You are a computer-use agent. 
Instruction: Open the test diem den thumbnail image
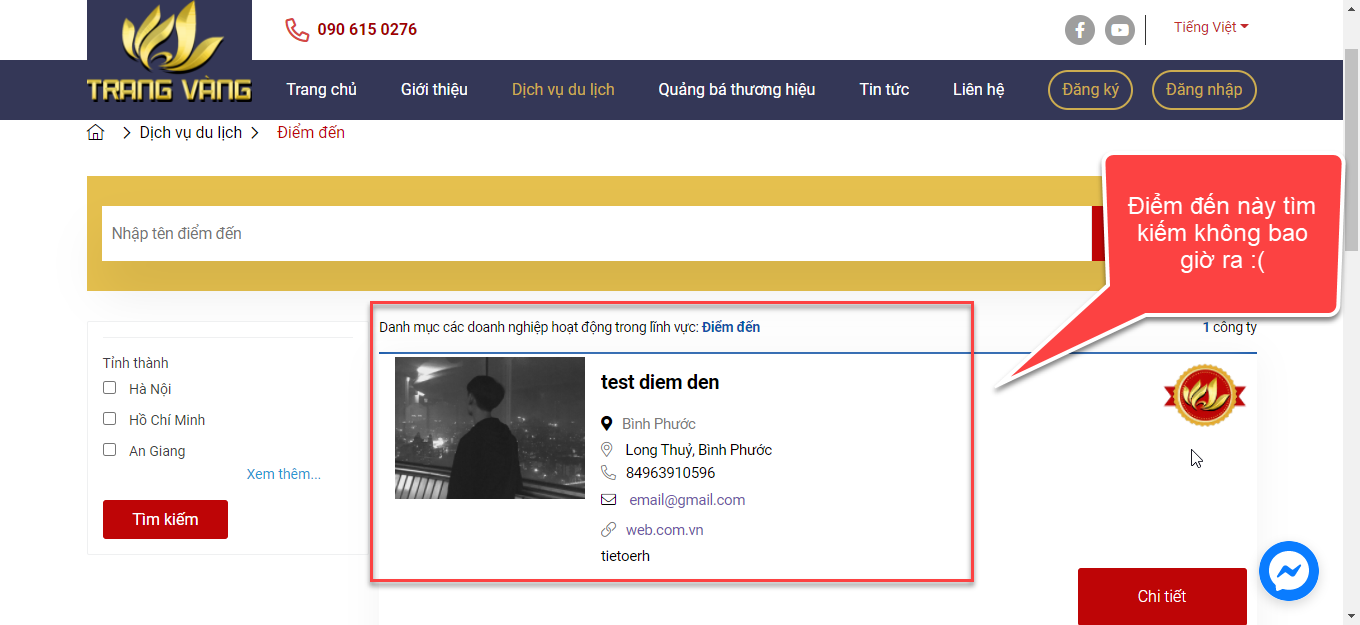[490, 428]
